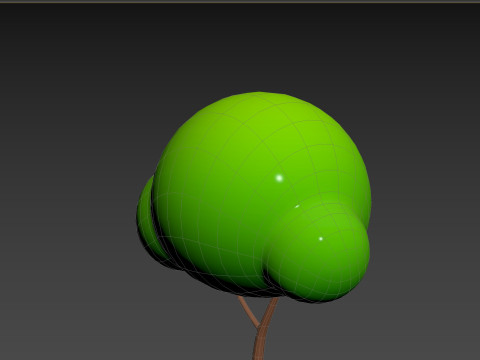Select the partly hidden left foliage sphere

click(x=147, y=223)
